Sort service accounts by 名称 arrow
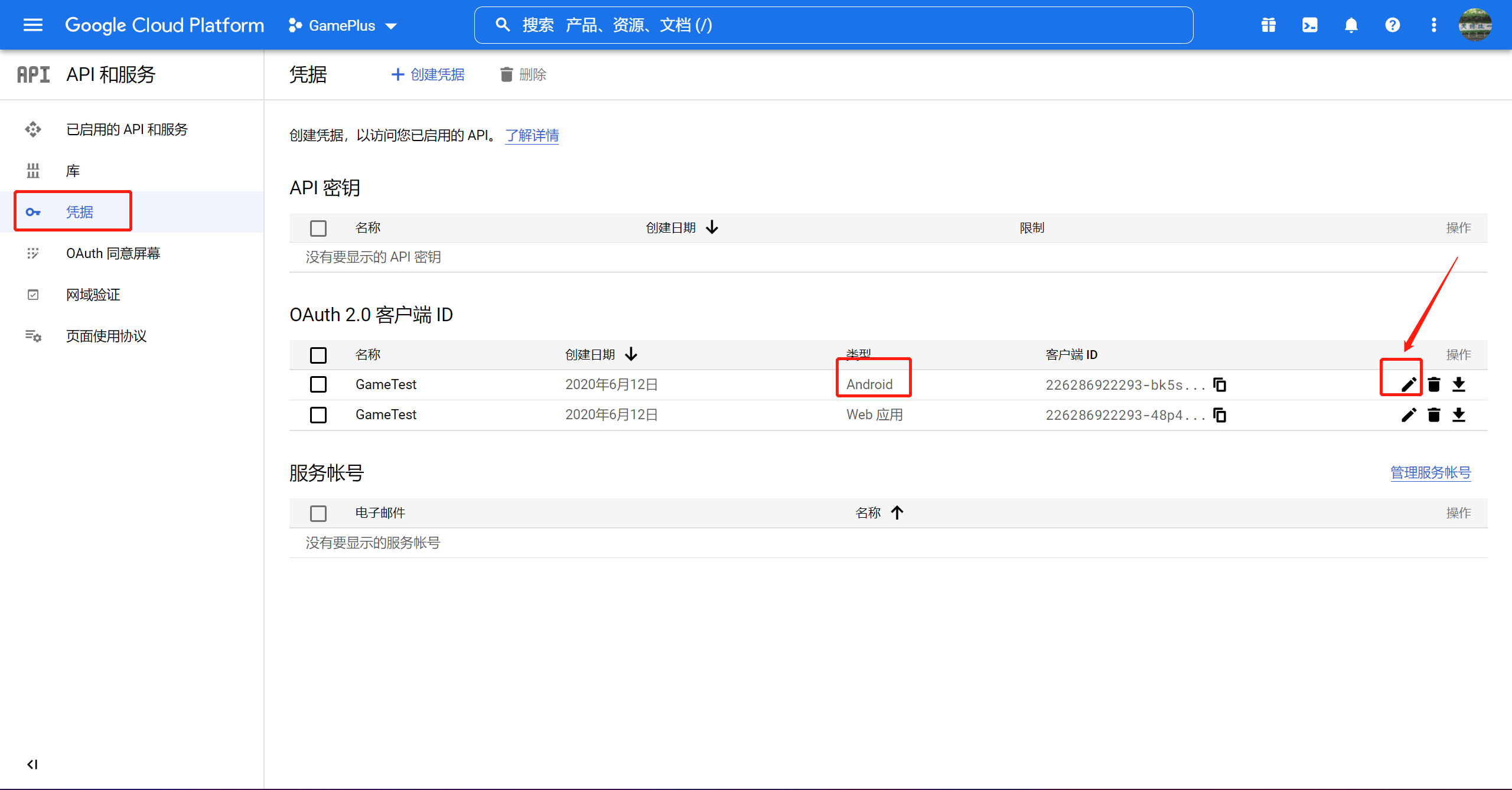Screen dimensions: 1512x790 (x=897, y=512)
